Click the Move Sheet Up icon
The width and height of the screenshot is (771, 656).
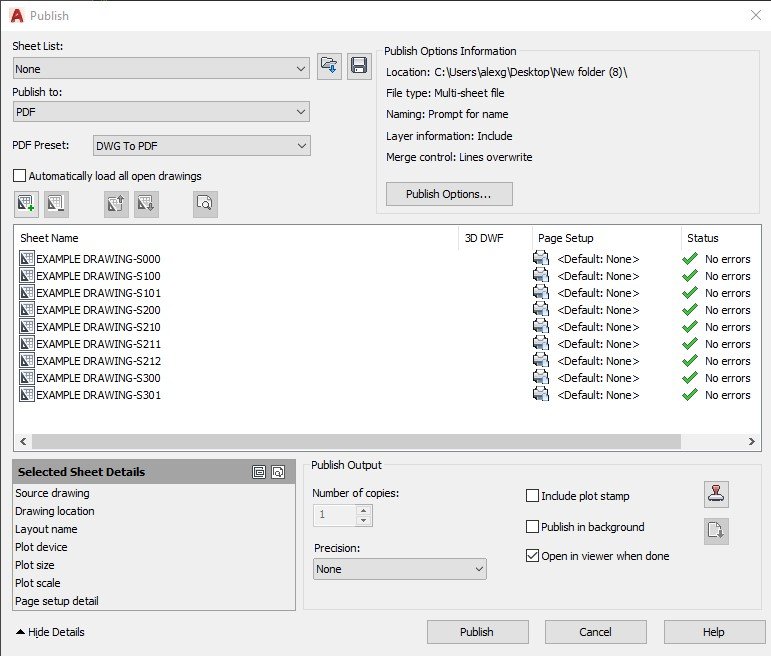116,204
